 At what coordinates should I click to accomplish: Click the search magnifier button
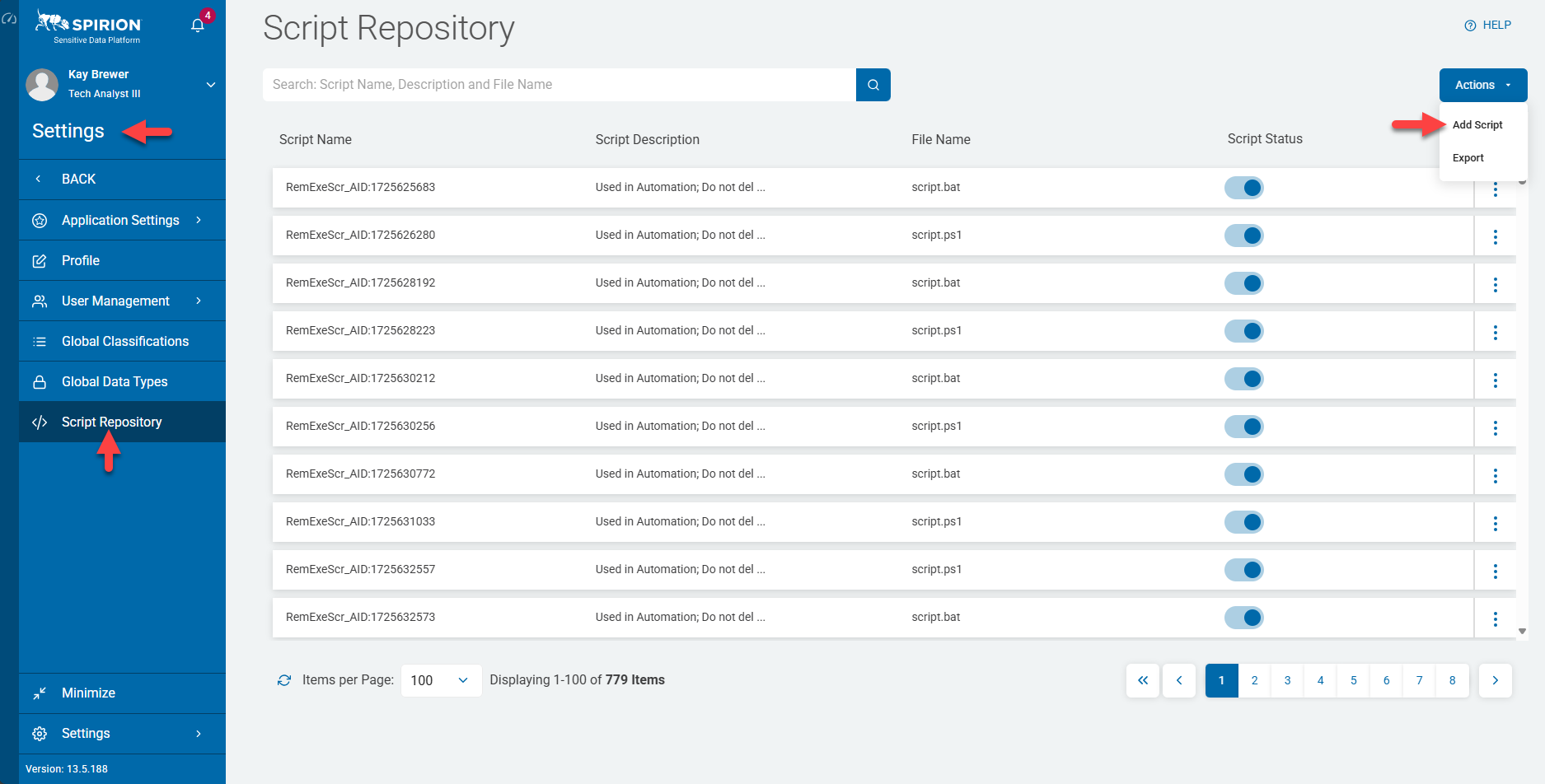coord(873,85)
